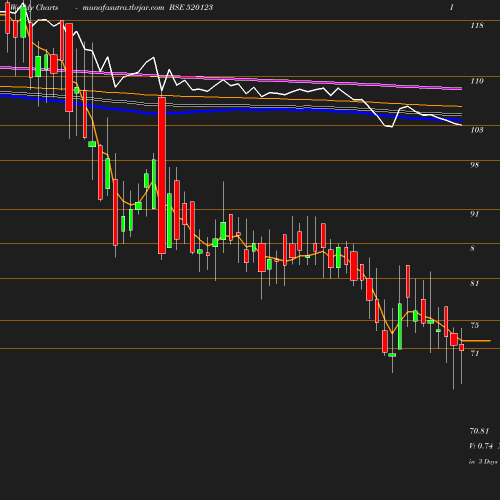Image resolution: width=500 pixels, height=500 pixels.
Task: Click the "V: 0.74" volume value
Action: 481,446
